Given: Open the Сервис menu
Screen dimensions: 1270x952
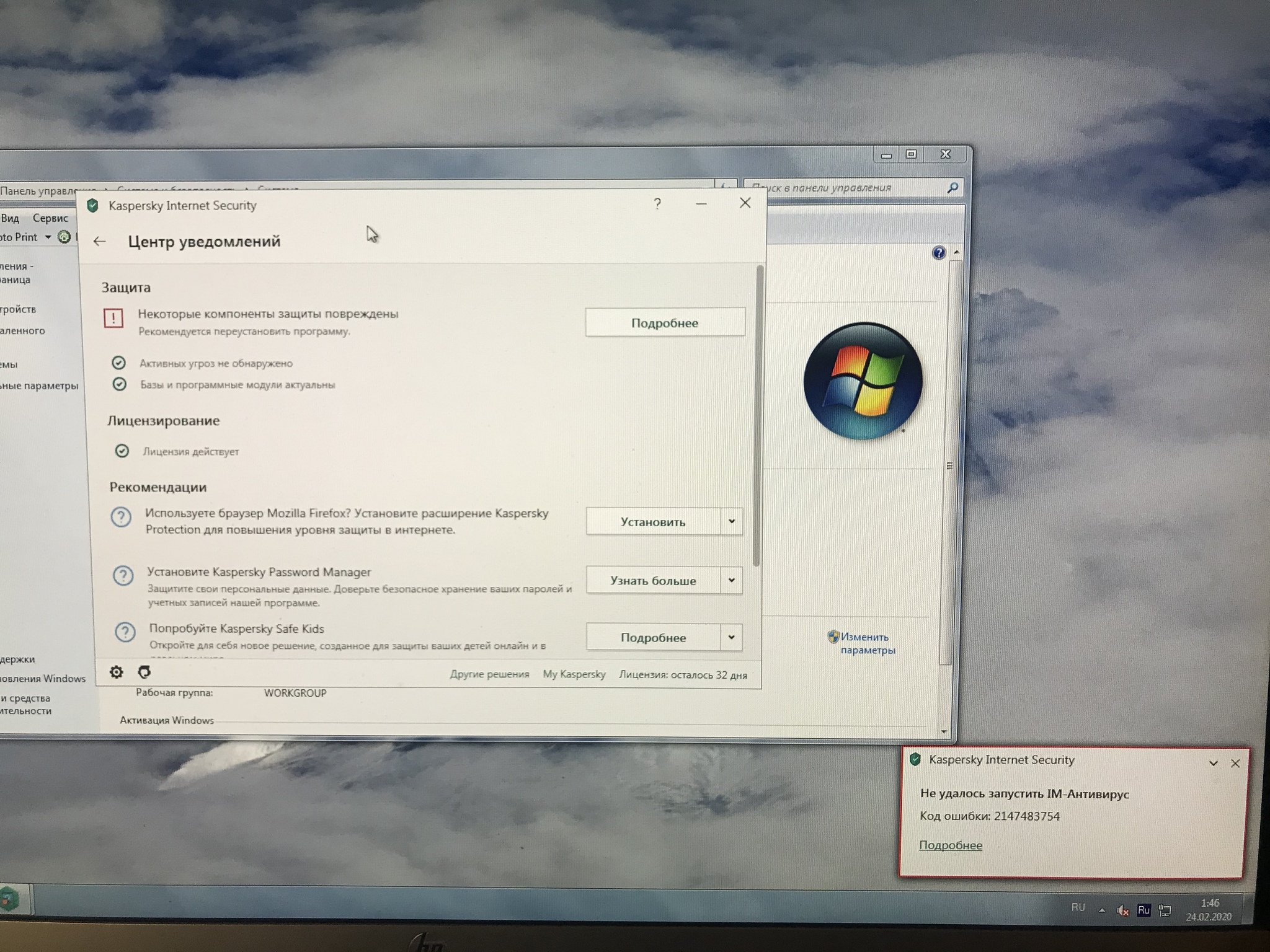Looking at the screenshot, I should 50,218.
